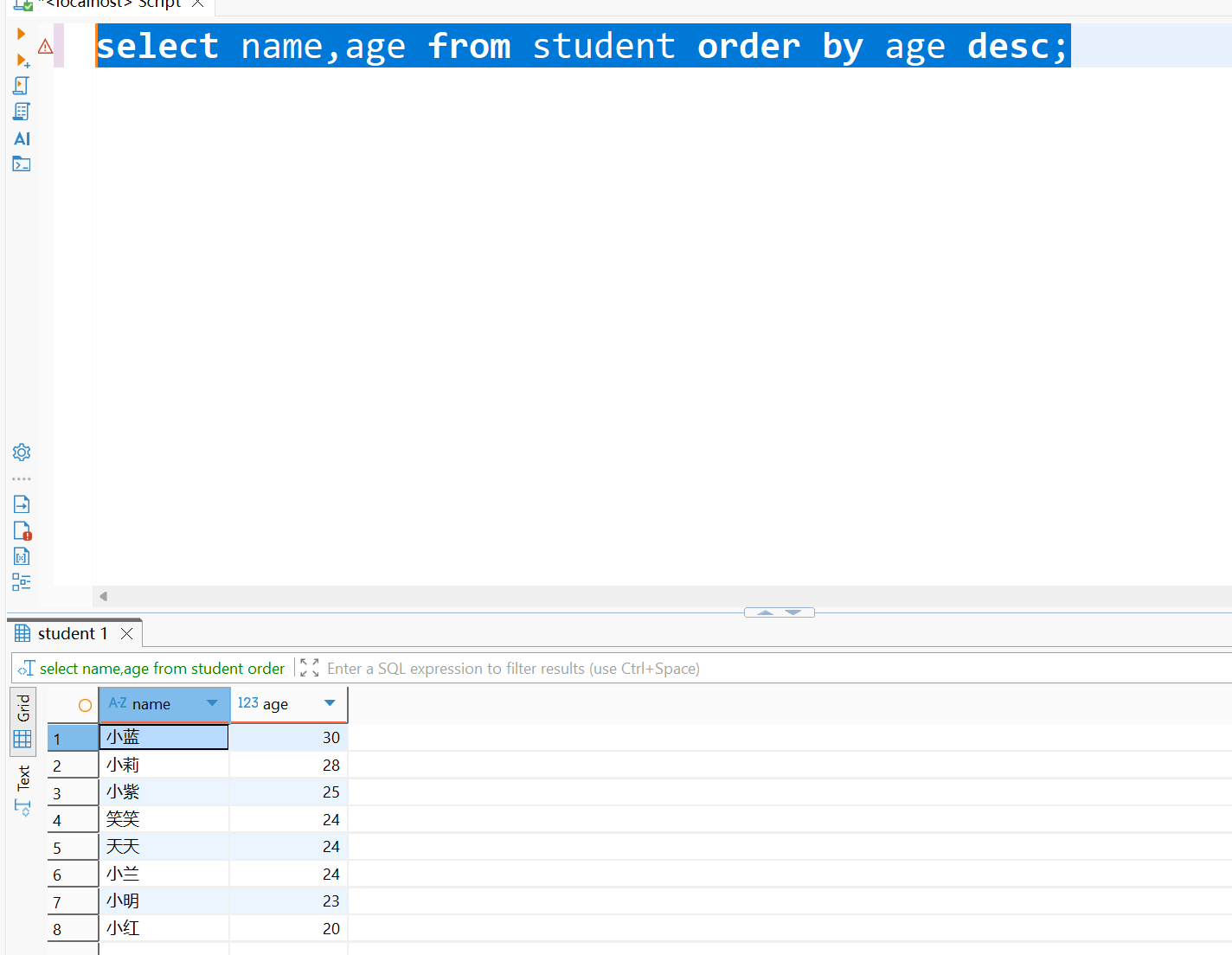Open the age column dropdown arrow
The height and width of the screenshot is (955, 1232).
coord(330,703)
